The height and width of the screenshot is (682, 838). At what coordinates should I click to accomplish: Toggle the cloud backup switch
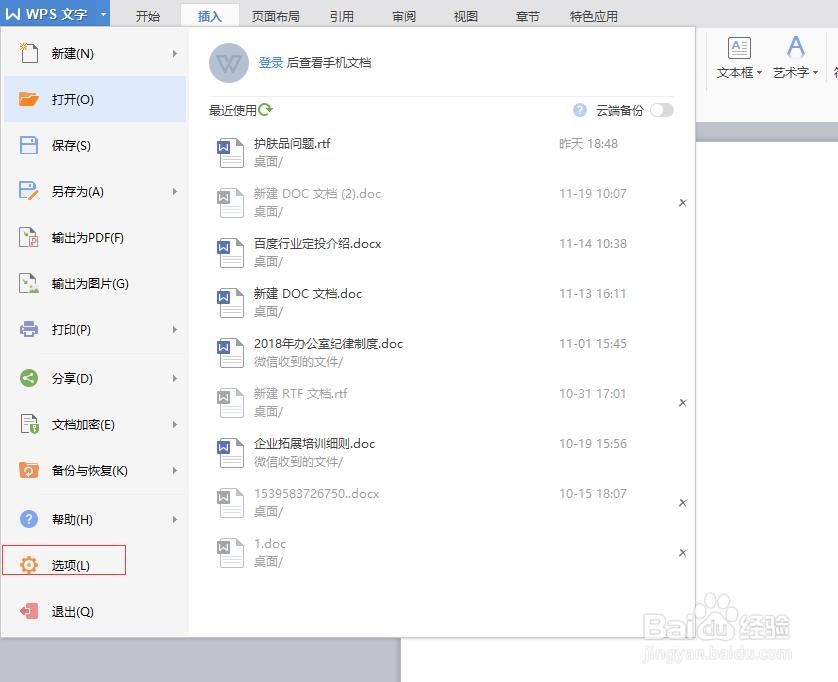pyautogui.click(x=662, y=110)
